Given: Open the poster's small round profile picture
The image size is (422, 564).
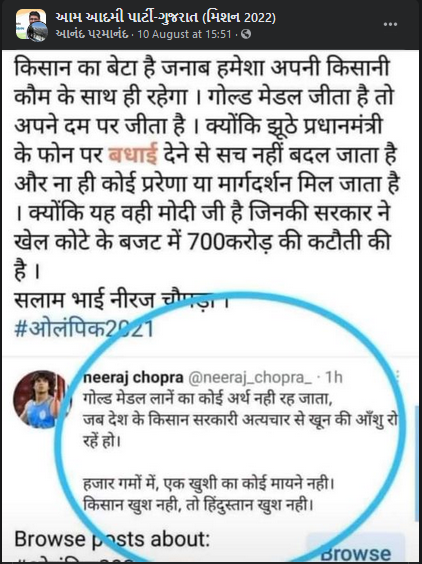Looking at the screenshot, I should coord(37,32).
